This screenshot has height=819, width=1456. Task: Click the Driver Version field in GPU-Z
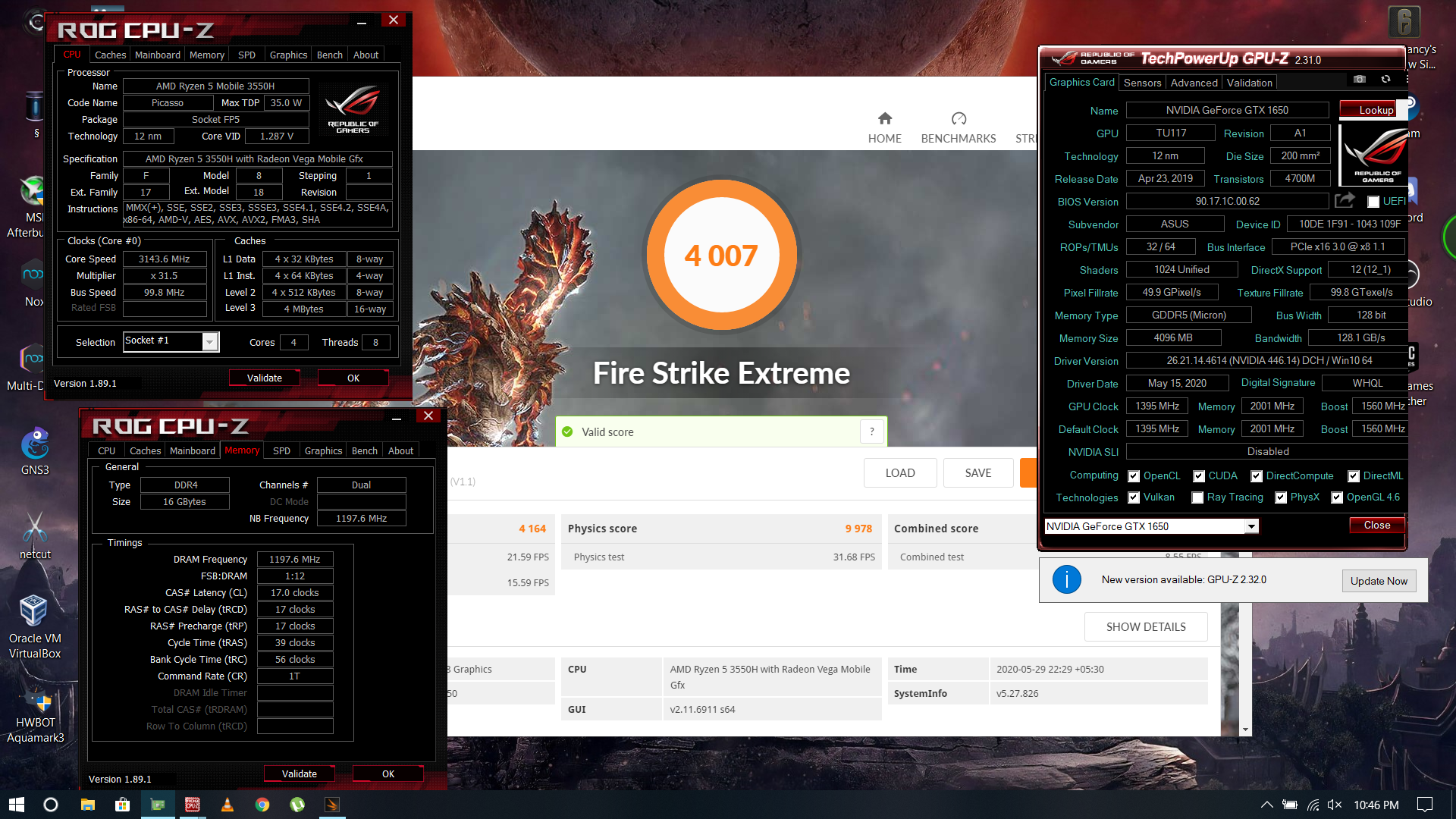1268,360
